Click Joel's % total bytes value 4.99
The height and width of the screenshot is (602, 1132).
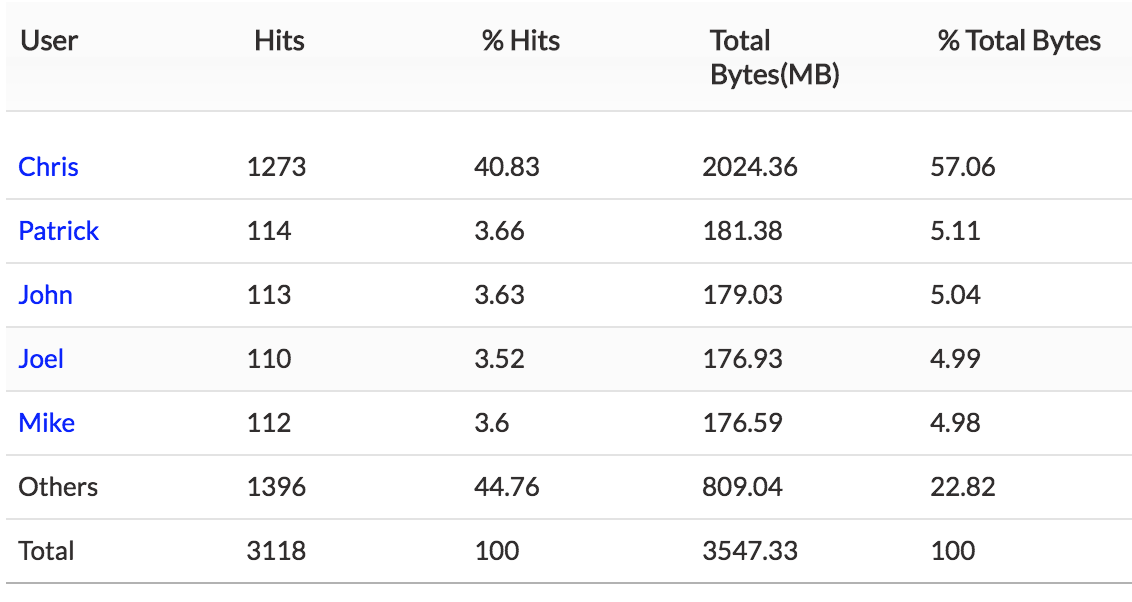click(955, 359)
